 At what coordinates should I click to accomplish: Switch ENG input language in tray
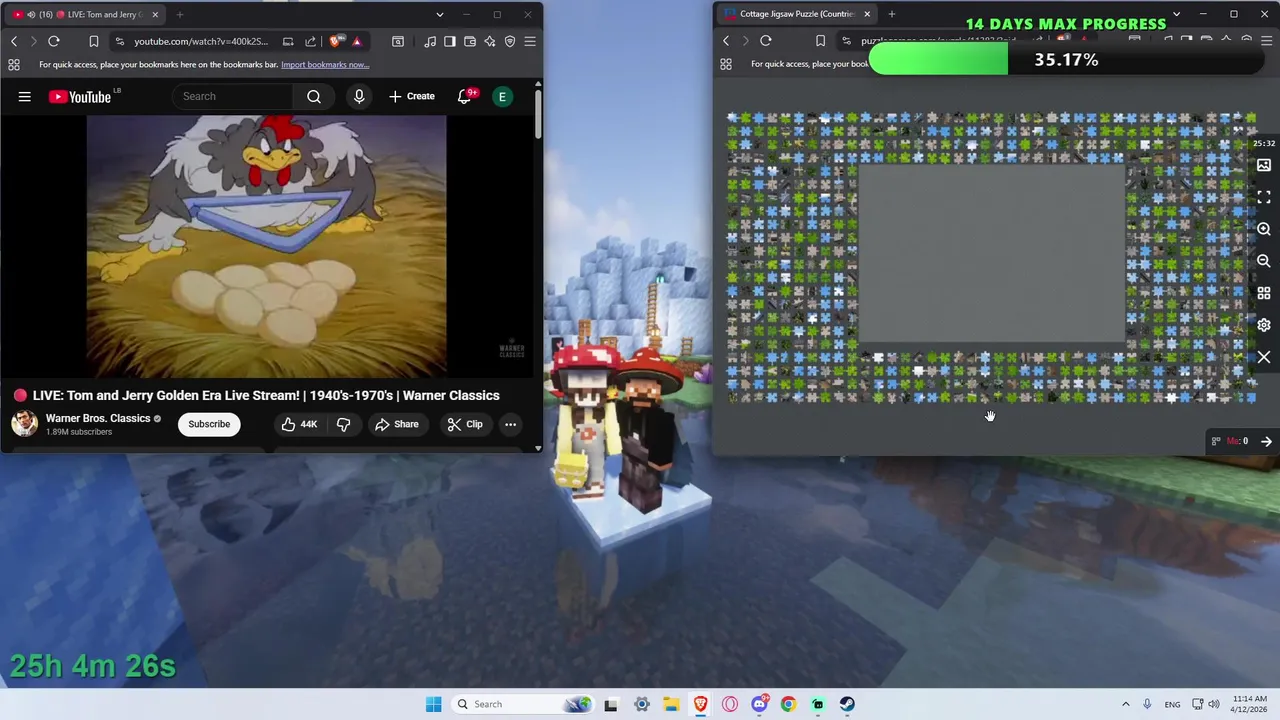click(1172, 704)
